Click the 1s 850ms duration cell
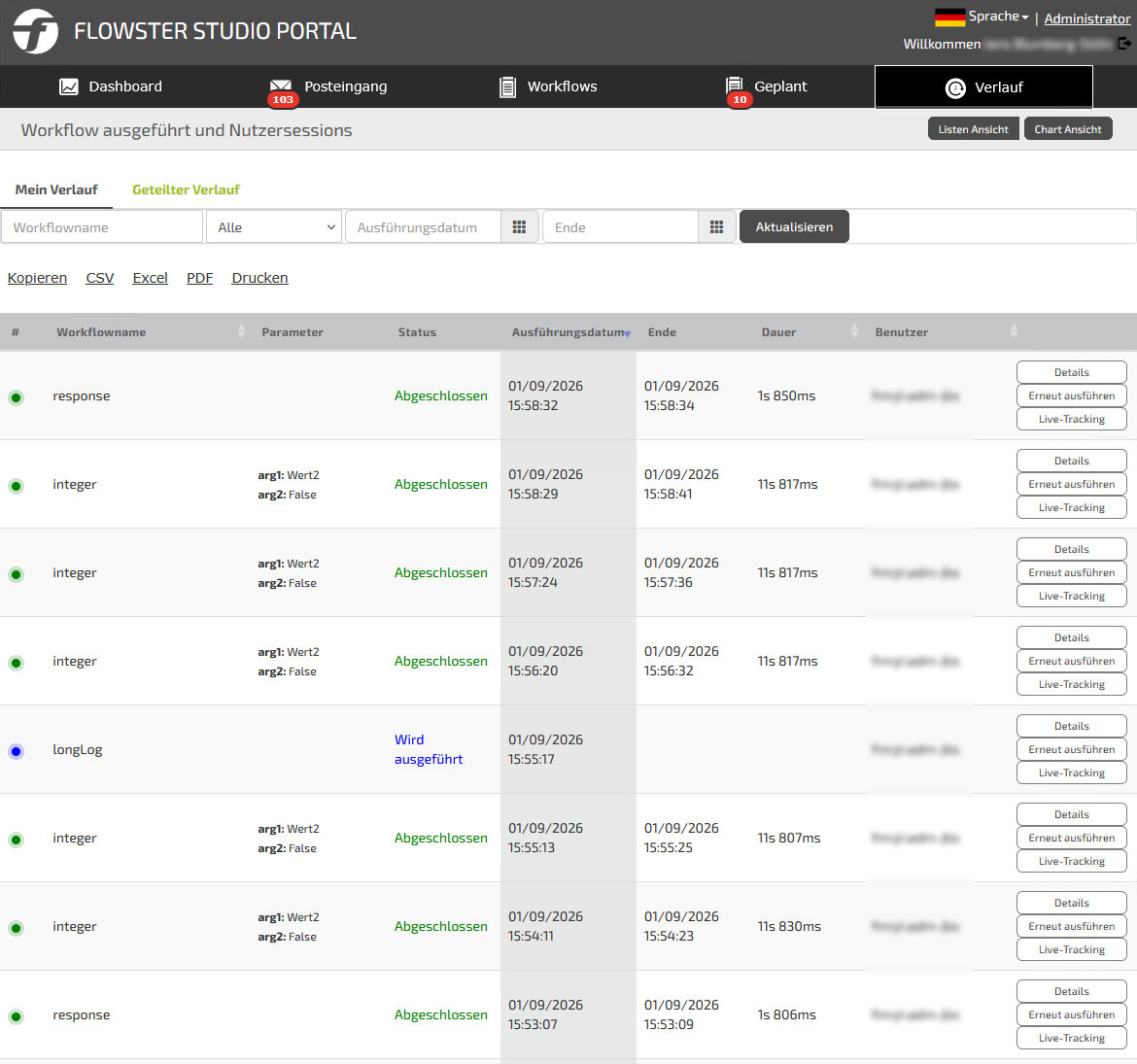 [x=787, y=395]
